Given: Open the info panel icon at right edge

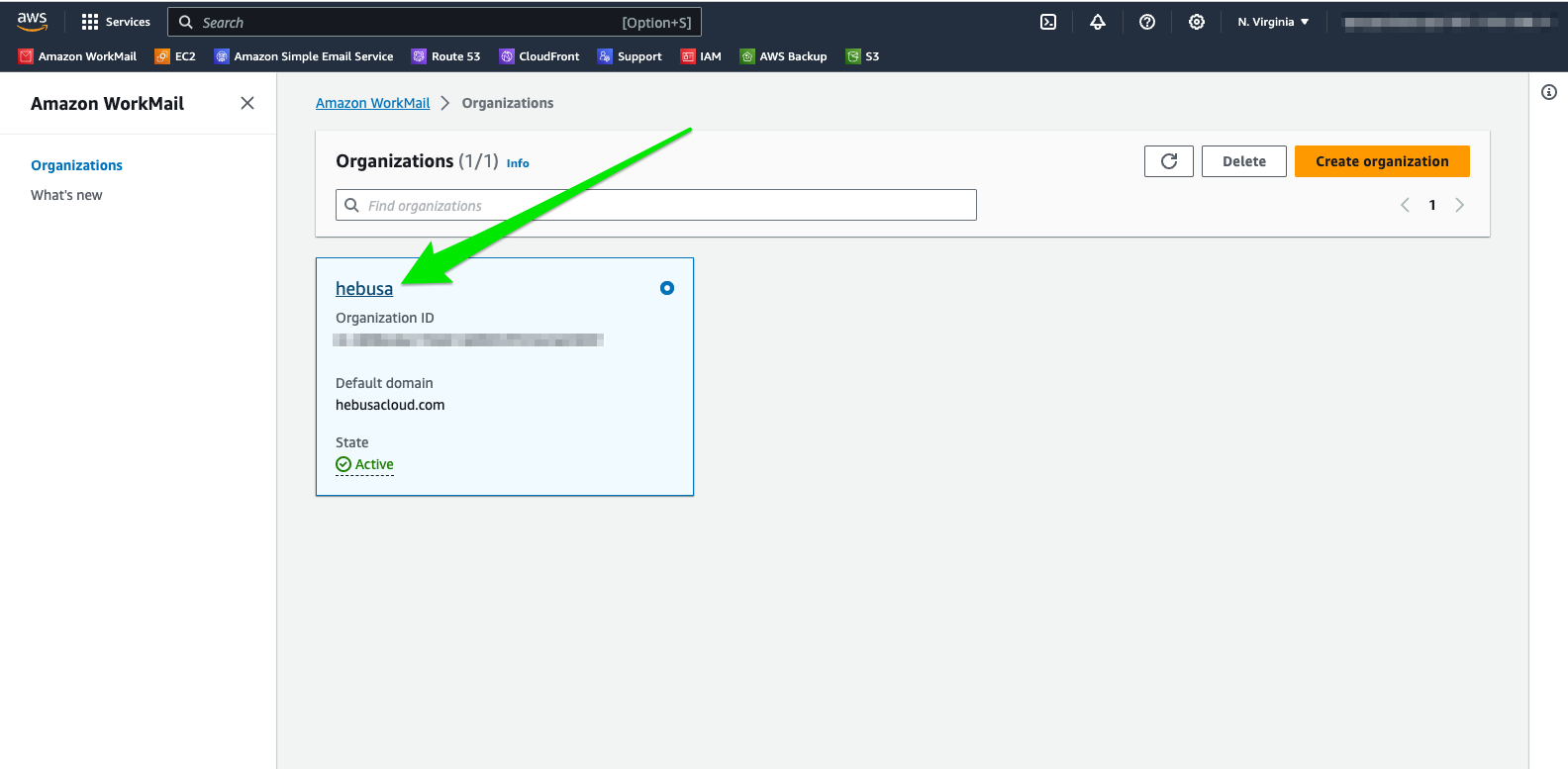Looking at the screenshot, I should (1549, 92).
